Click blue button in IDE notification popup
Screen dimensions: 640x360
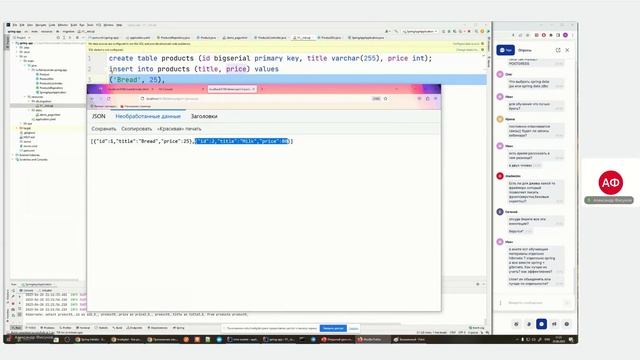[333, 328]
